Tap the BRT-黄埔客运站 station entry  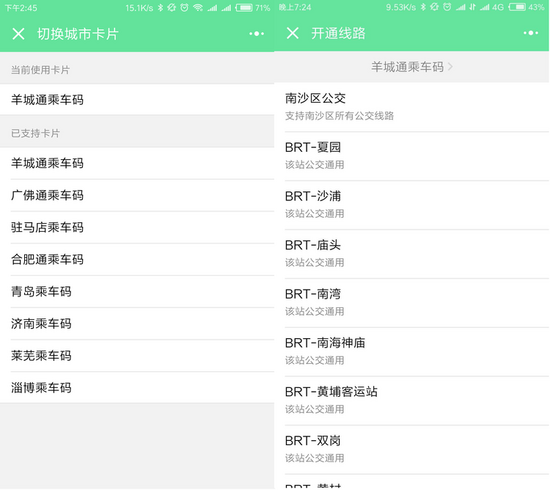pyautogui.click(x=412, y=401)
